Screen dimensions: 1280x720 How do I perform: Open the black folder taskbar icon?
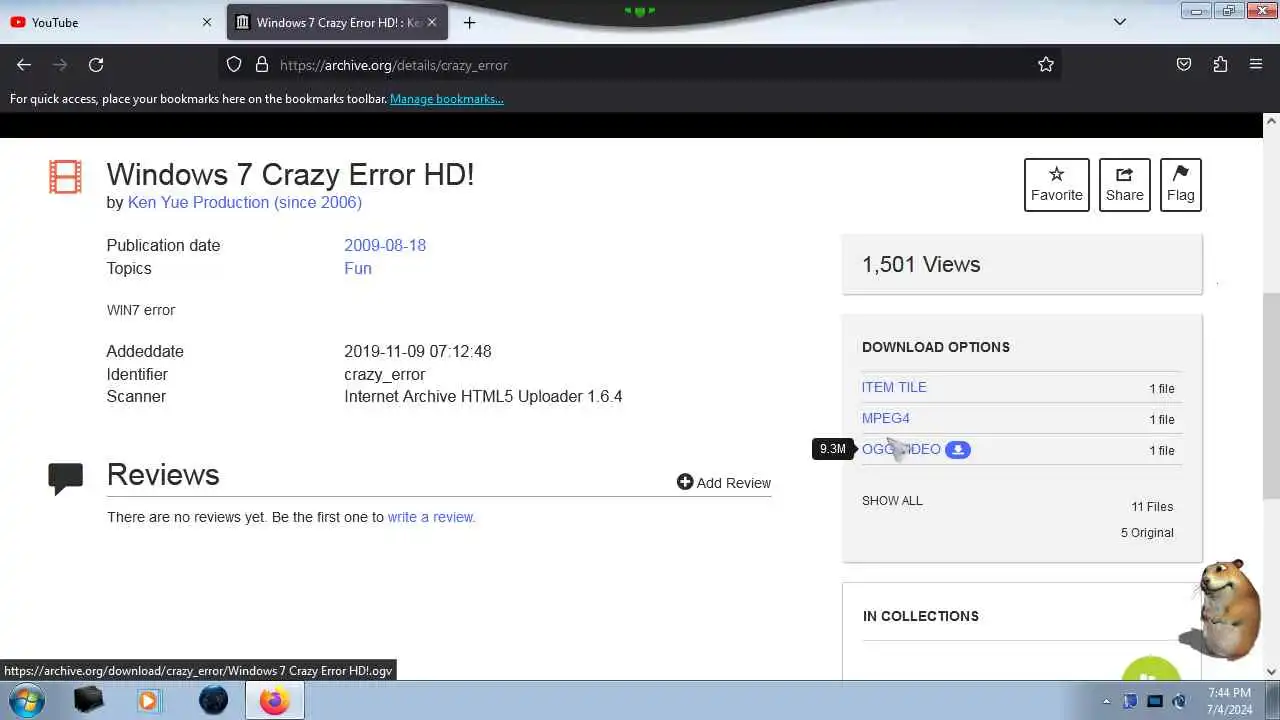pos(88,700)
